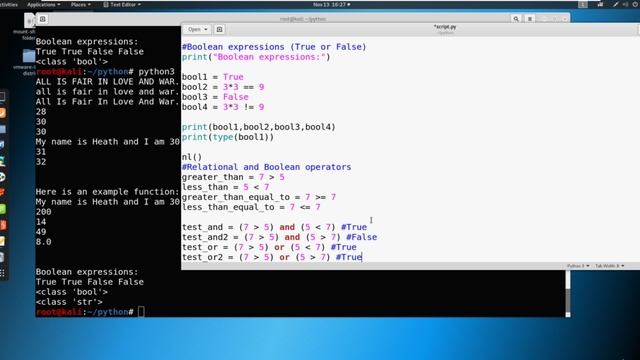Select the mount-sh folder icon on the desktop

click(29, 20)
